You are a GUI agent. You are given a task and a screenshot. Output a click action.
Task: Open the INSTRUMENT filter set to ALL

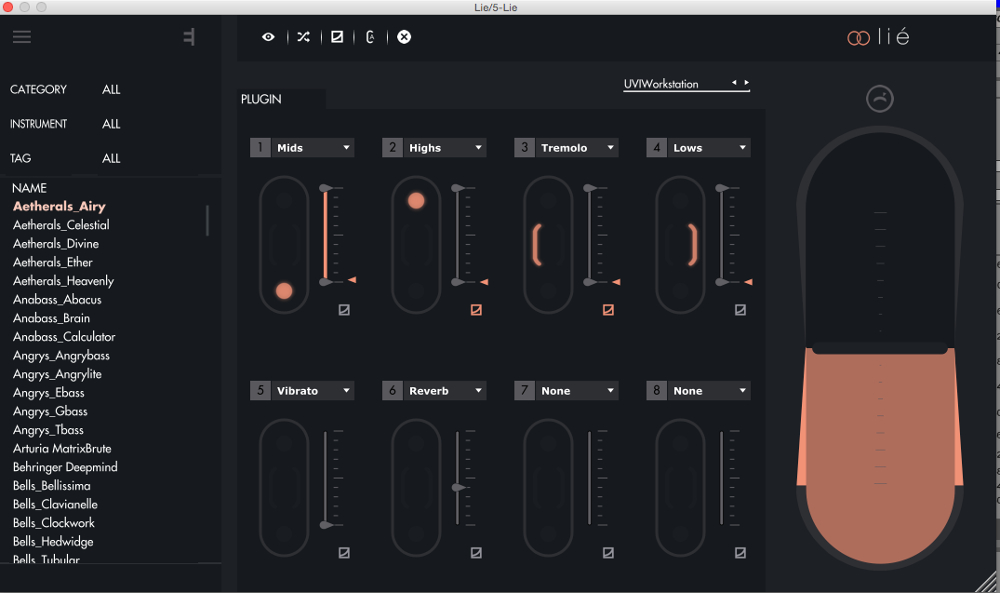111,124
